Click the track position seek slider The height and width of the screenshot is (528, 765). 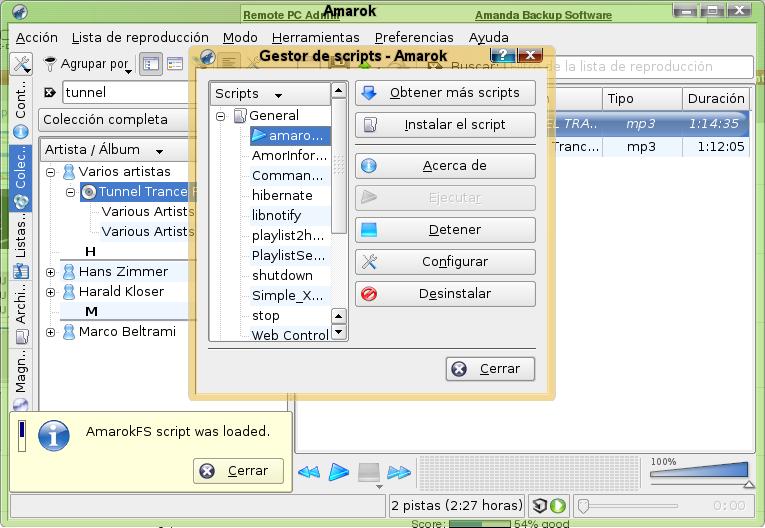point(629,506)
